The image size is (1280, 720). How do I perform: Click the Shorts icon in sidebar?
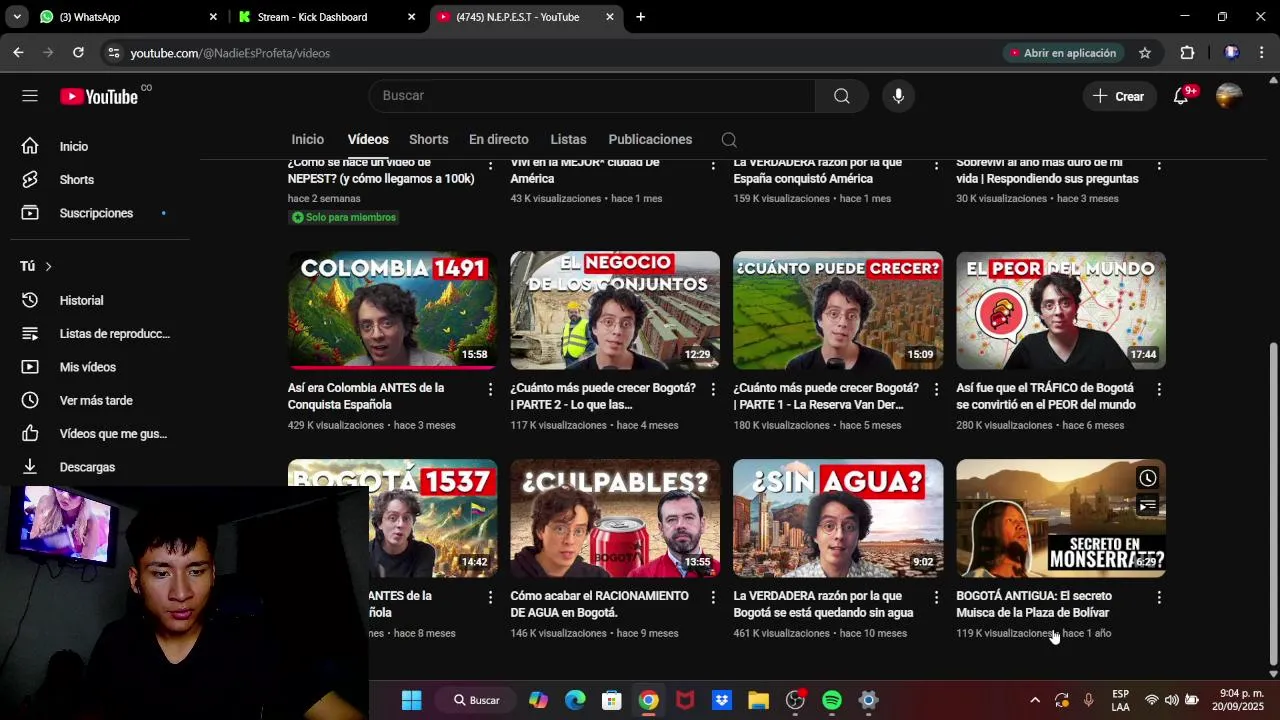point(30,180)
